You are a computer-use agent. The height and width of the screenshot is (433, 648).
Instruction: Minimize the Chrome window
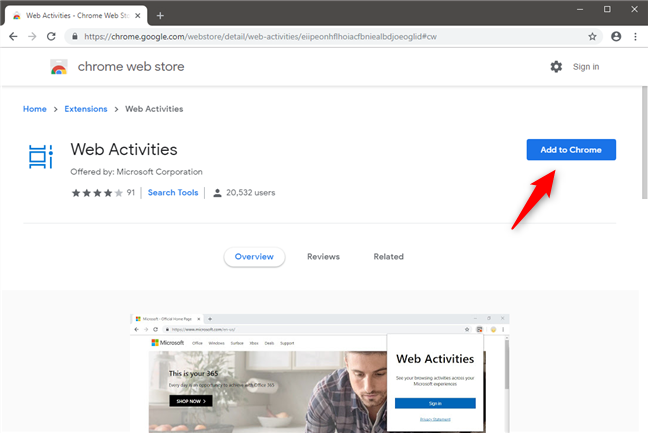[580, 9]
